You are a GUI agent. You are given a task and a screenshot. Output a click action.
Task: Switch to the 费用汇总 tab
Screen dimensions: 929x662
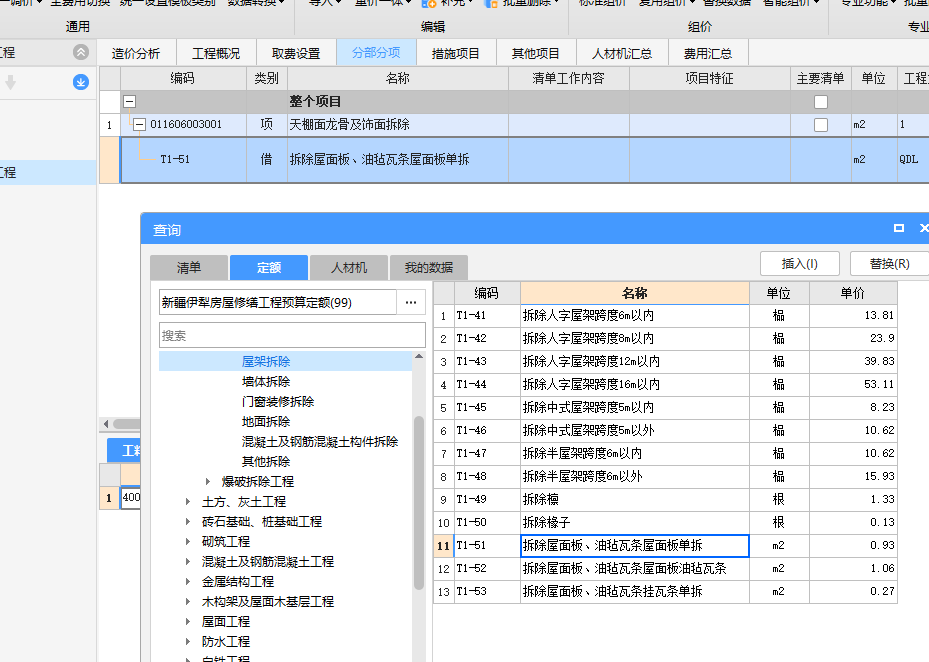coord(708,53)
